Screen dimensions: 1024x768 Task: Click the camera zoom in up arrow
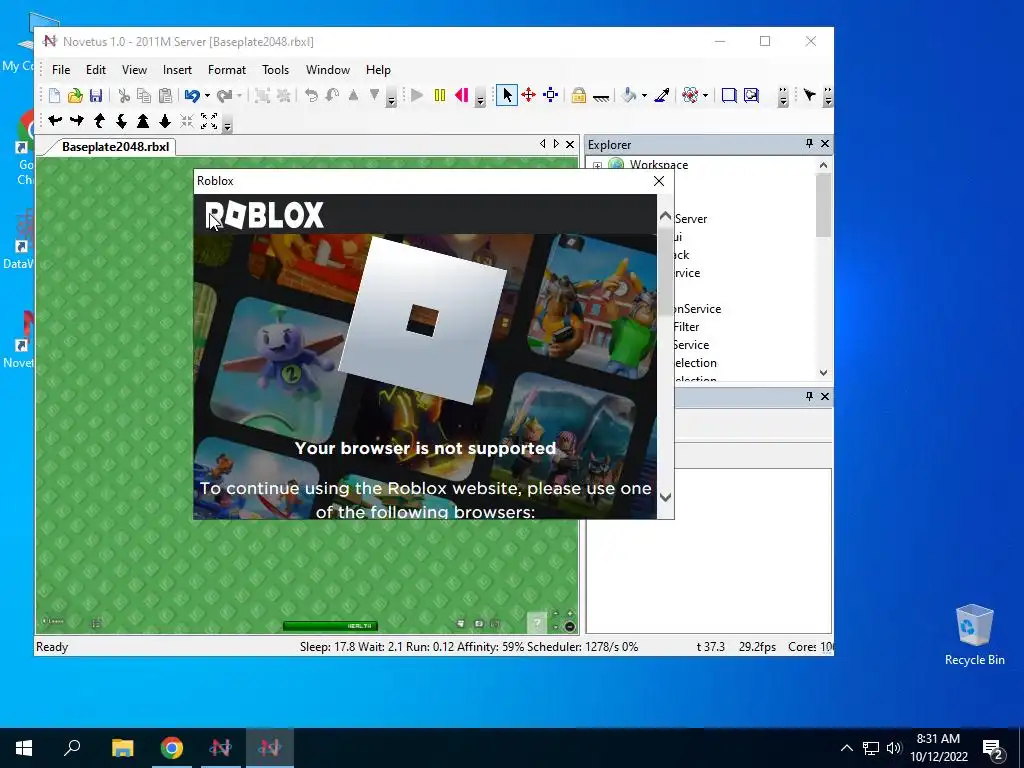tap(143, 121)
